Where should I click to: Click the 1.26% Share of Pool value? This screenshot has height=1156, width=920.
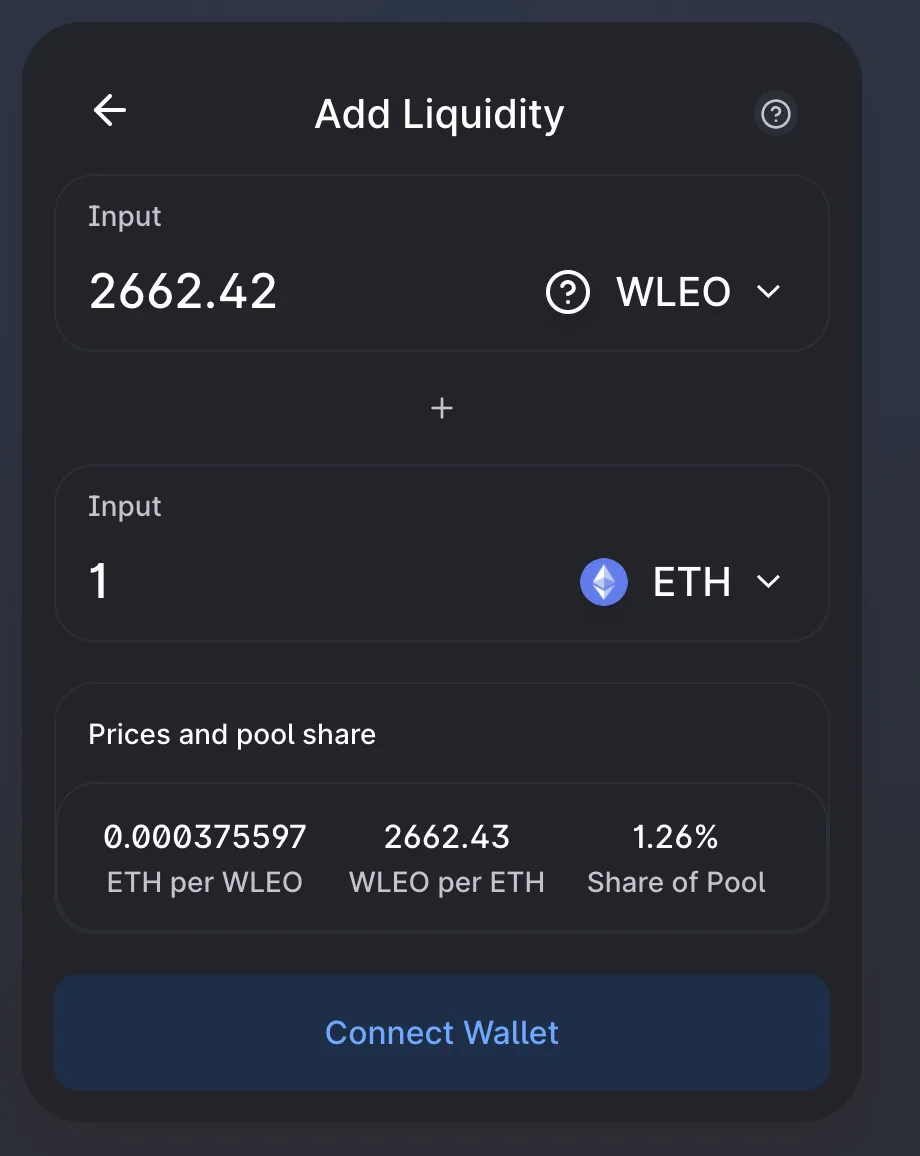point(675,837)
